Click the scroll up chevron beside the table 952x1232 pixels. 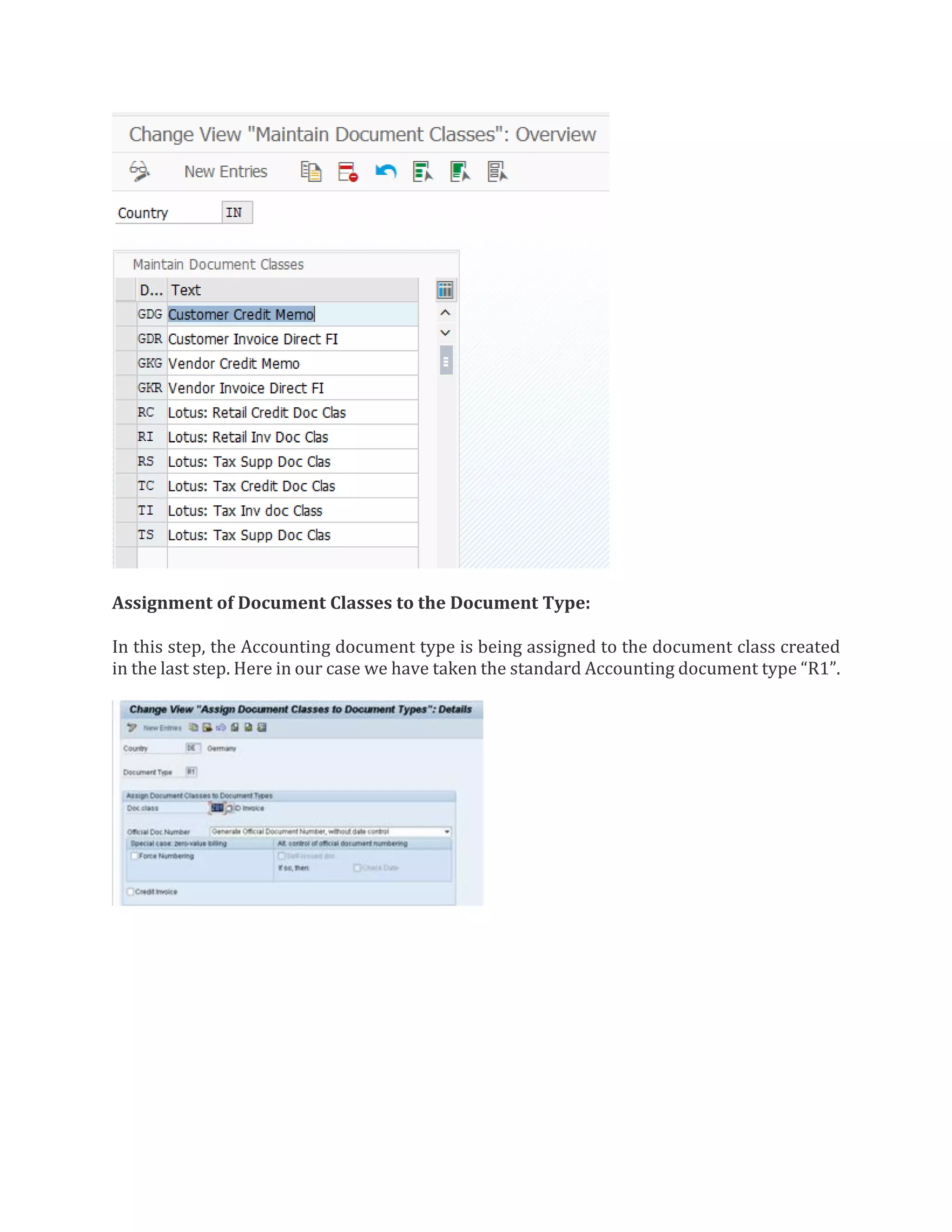pyautogui.click(x=445, y=312)
